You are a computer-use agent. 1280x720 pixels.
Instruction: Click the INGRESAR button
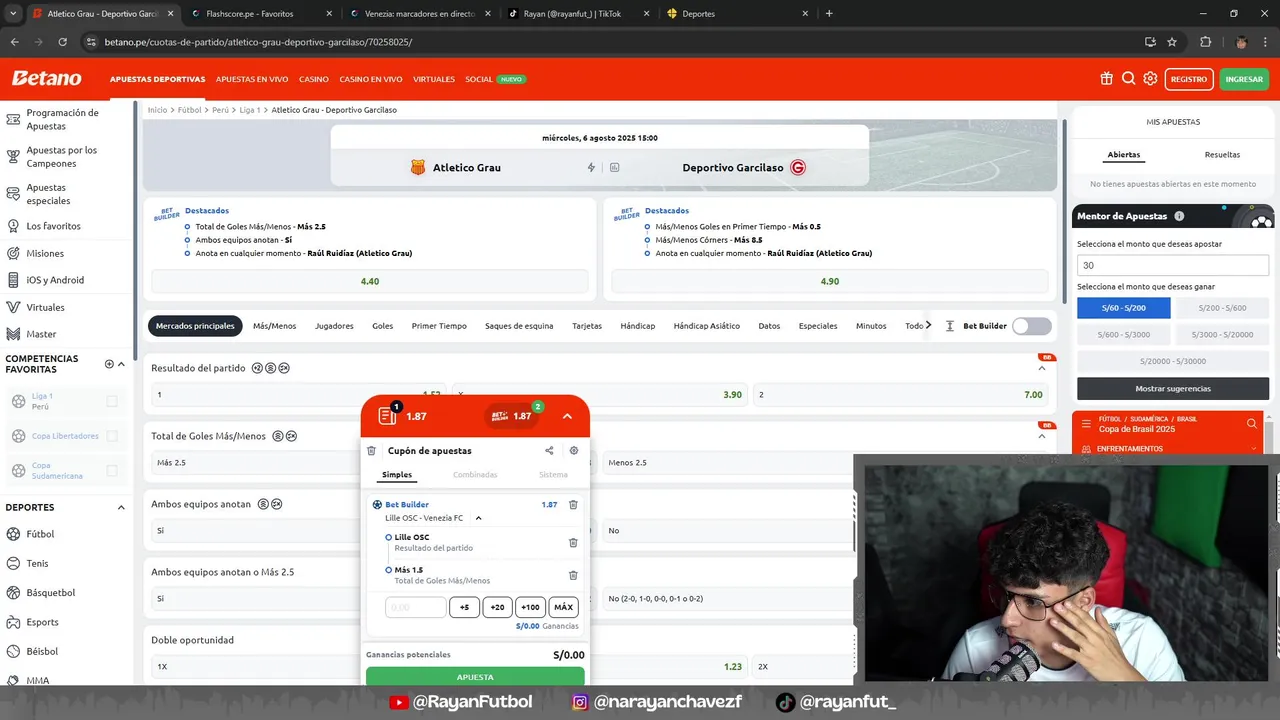pyautogui.click(x=1244, y=79)
